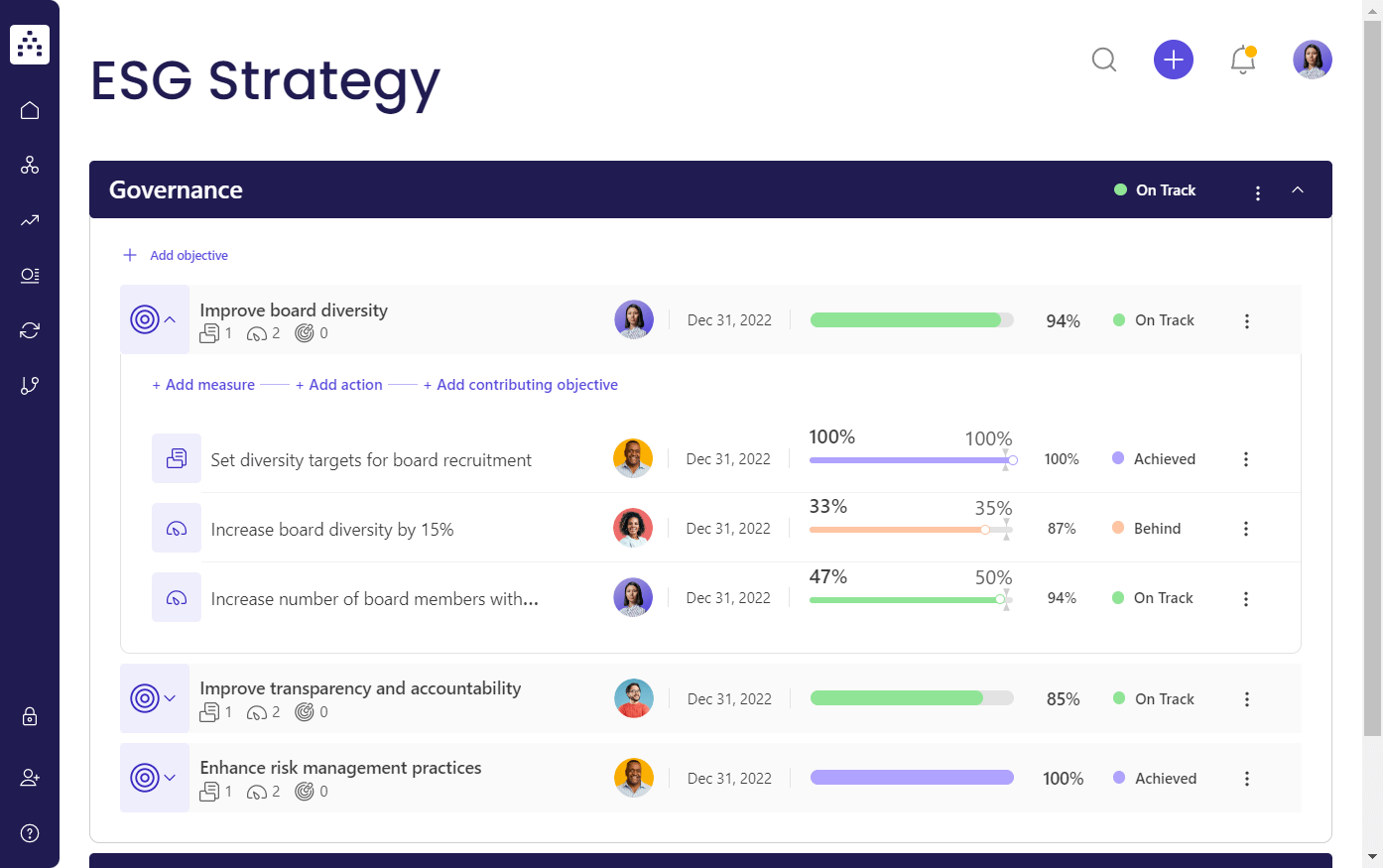Image resolution: width=1383 pixels, height=868 pixels.
Task: Select the branching roadmap icon in sidebar
Action: pos(30,385)
